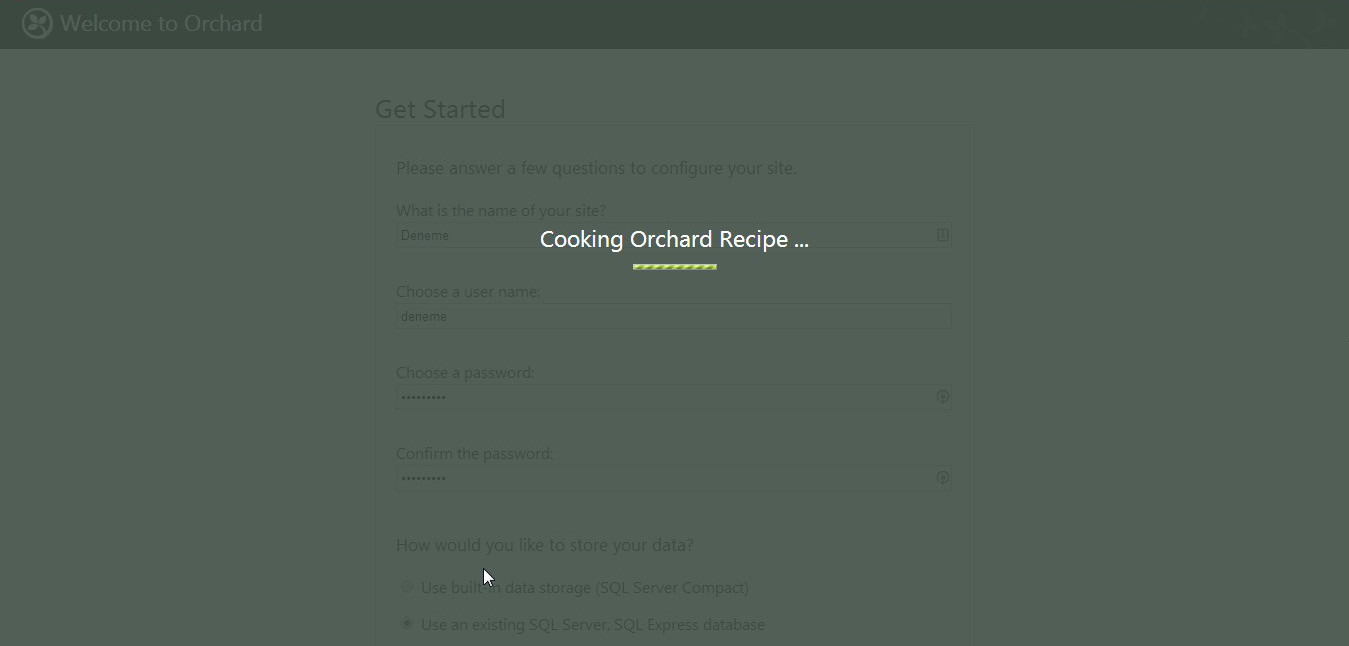Click the Get Started heading
The image size is (1349, 646).
pyautogui.click(x=440, y=109)
